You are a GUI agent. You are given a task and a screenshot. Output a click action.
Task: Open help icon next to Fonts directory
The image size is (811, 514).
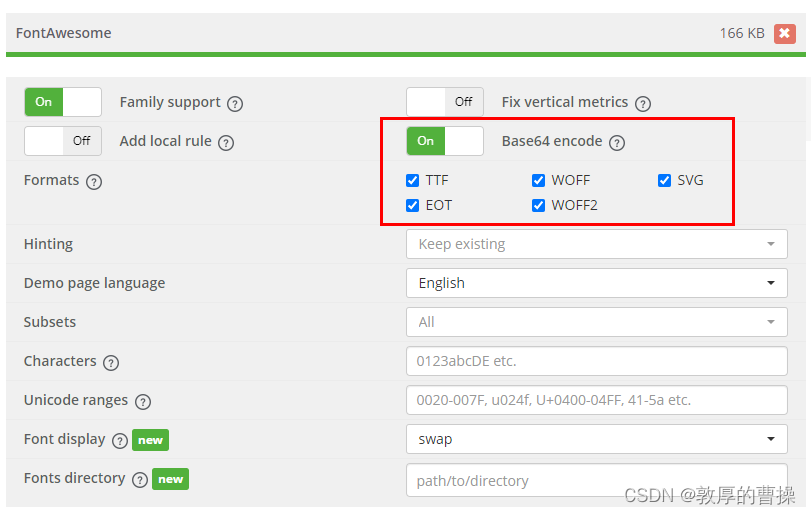[x=140, y=480]
